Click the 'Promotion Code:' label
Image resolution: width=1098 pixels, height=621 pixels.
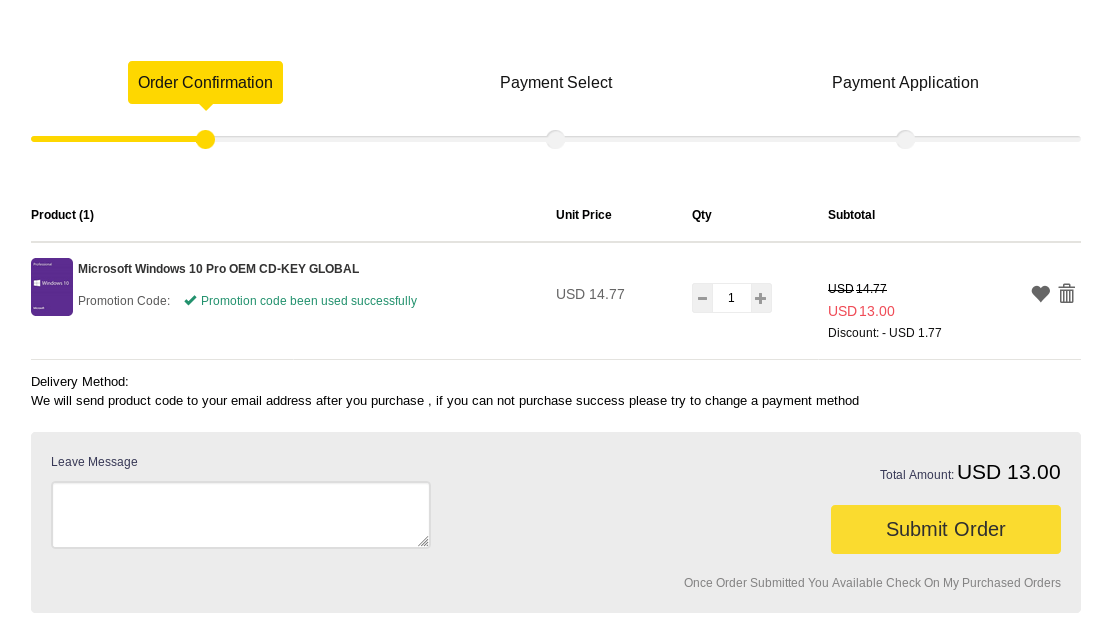[x=124, y=301]
